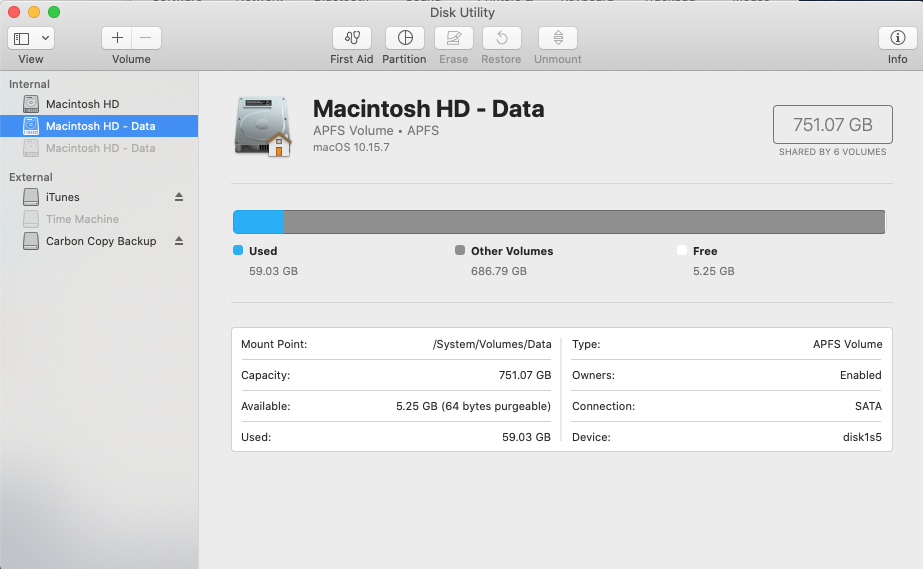The height and width of the screenshot is (569, 923).
Task: Click the Time Machine drive icon
Action: pos(31,219)
